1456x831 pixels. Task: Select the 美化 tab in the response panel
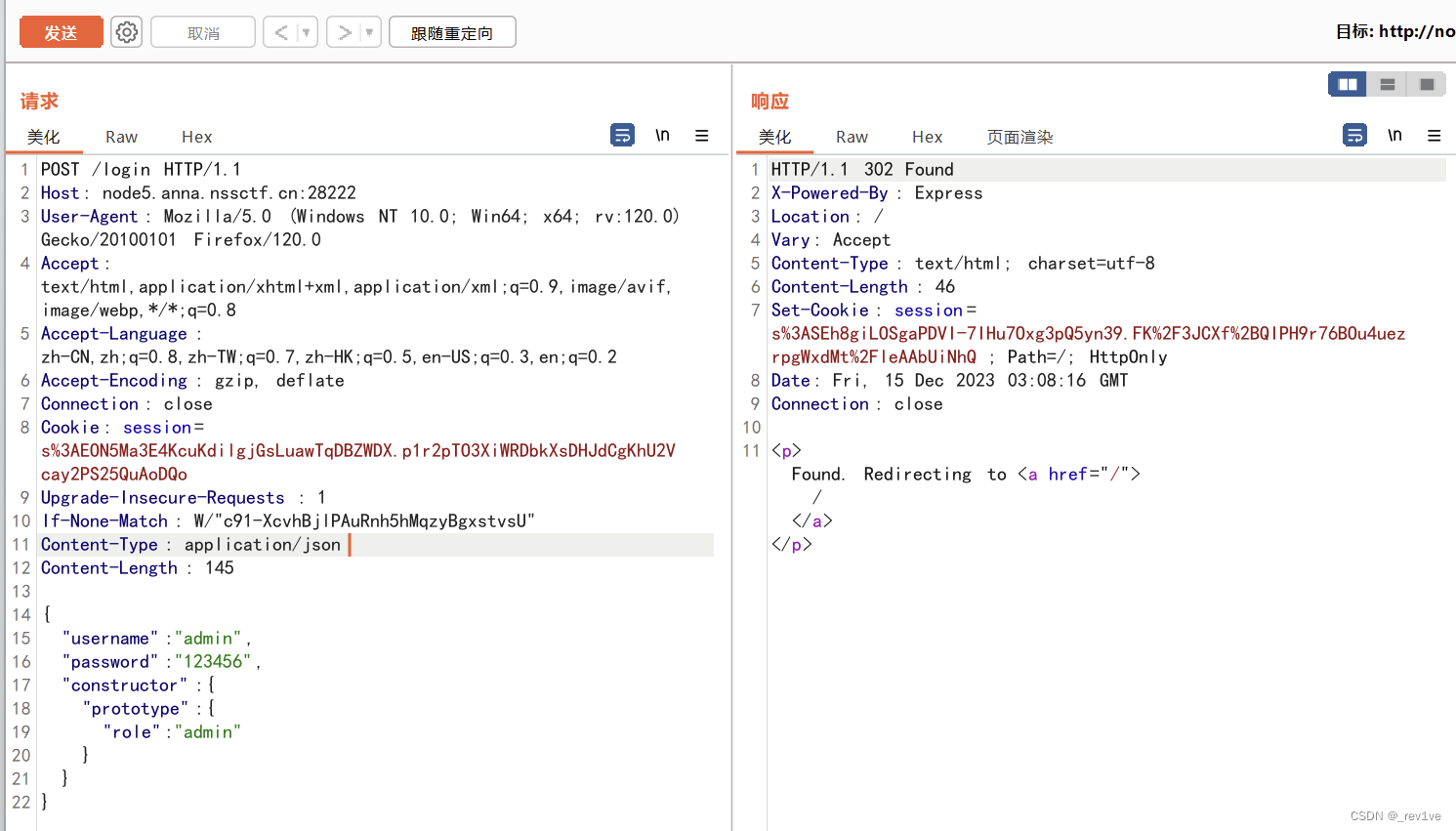[775, 137]
